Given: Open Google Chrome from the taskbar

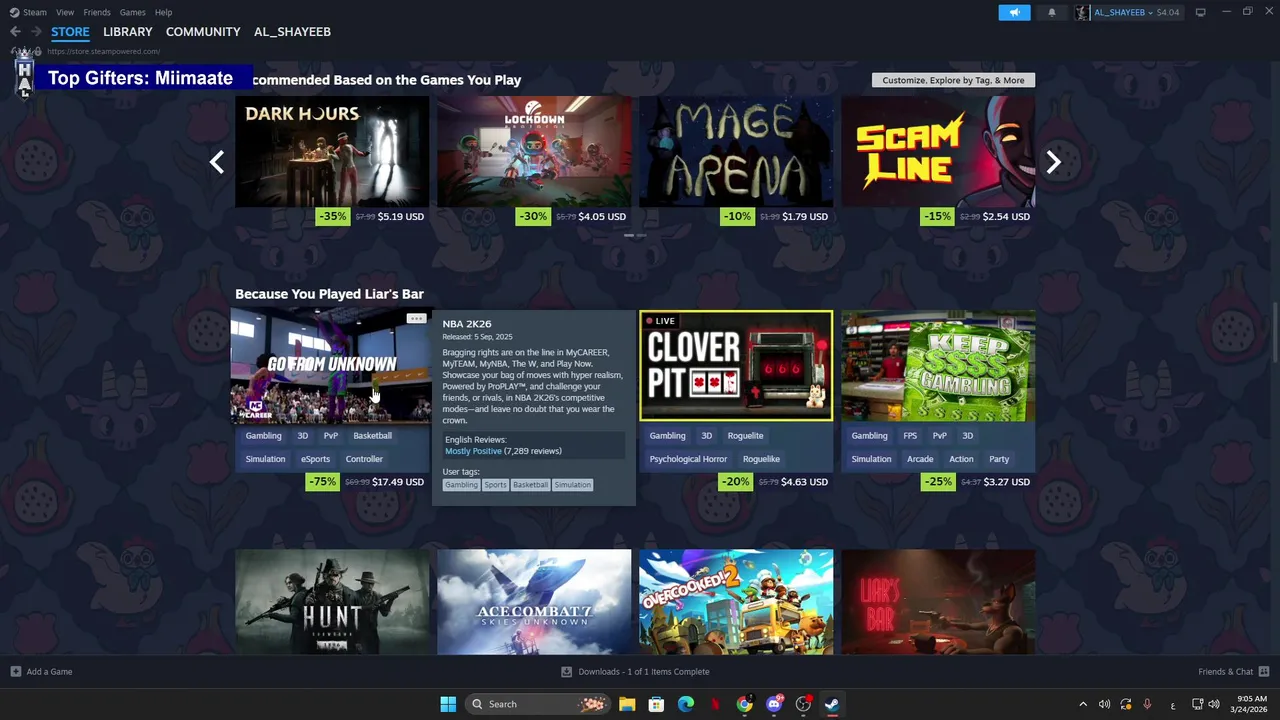Looking at the screenshot, I should click(x=744, y=704).
